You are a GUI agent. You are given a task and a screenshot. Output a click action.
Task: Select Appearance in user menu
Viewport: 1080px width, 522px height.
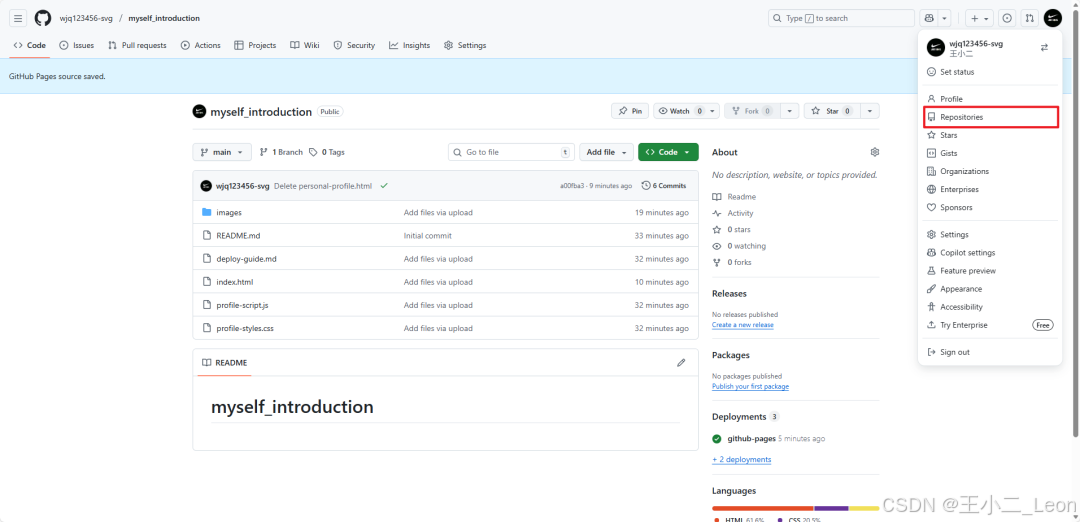coord(990,289)
